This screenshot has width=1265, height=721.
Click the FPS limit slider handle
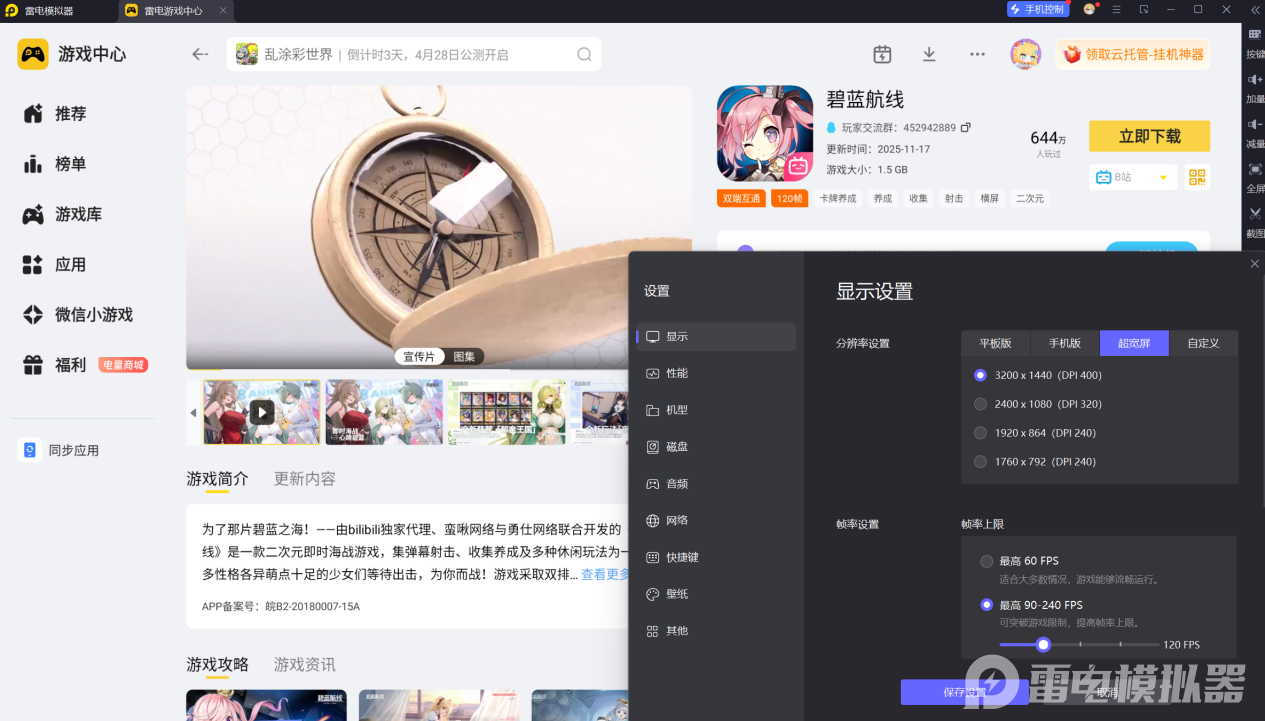pos(1043,645)
